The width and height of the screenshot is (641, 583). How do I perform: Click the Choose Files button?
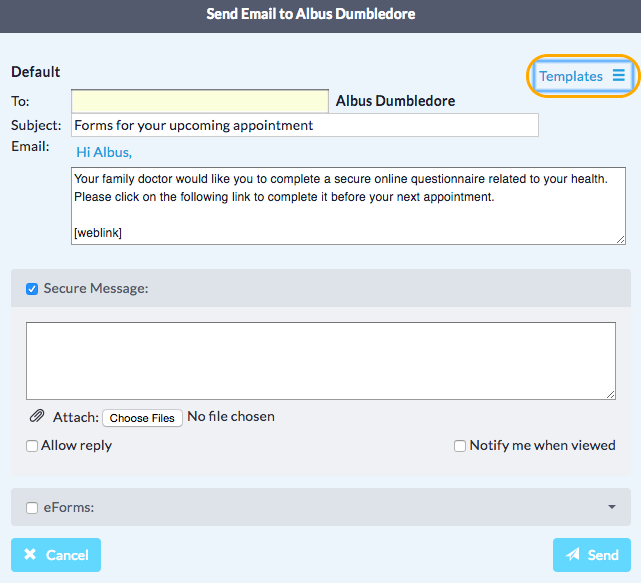142,418
